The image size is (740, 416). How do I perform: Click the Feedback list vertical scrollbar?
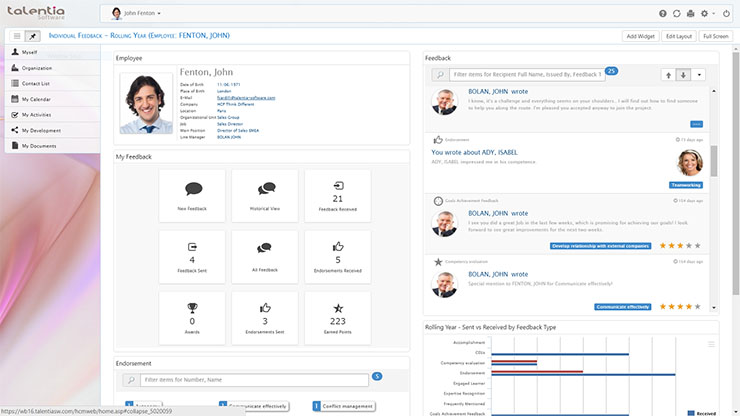(x=713, y=160)
